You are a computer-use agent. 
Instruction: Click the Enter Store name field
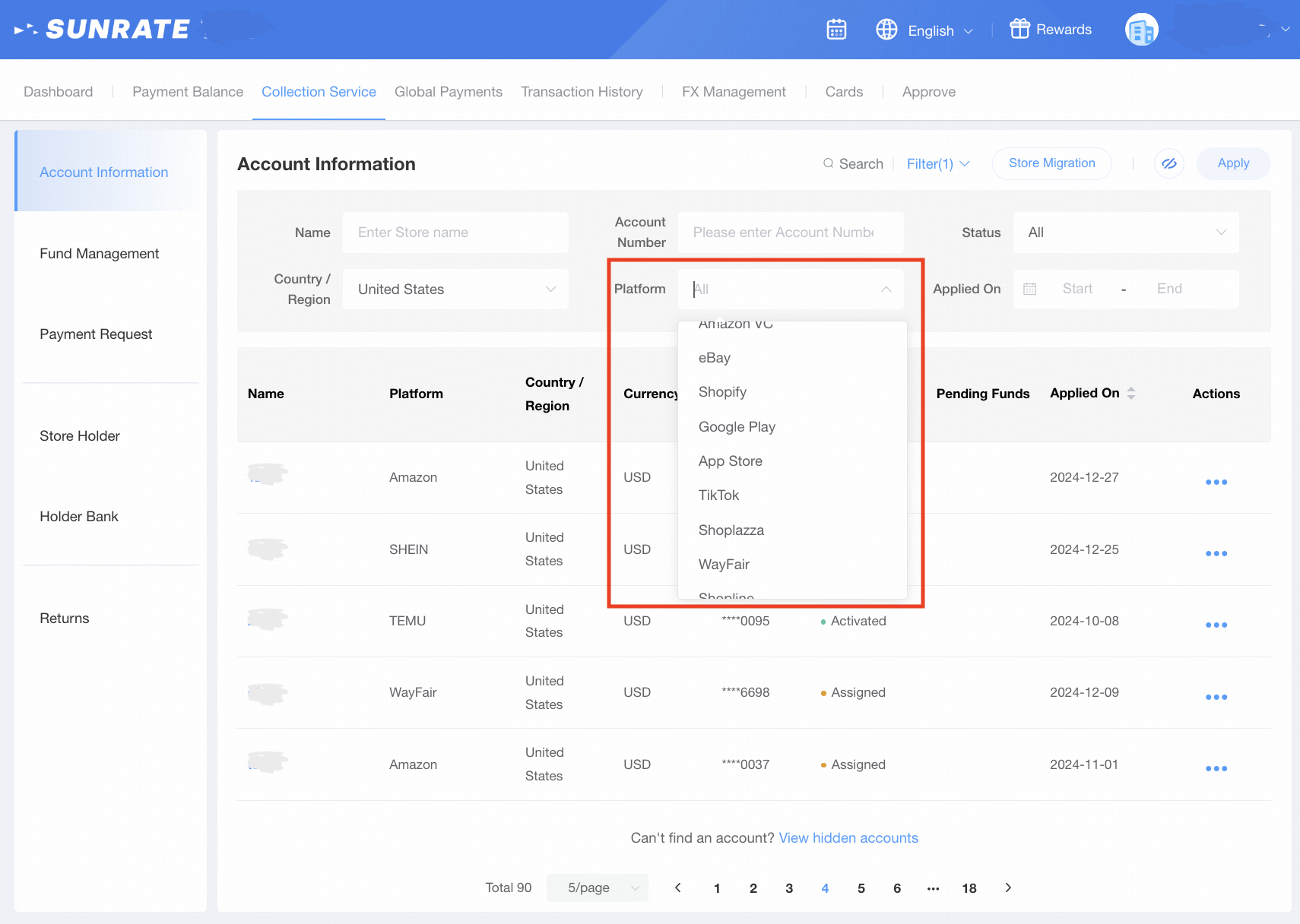[455, 233]
